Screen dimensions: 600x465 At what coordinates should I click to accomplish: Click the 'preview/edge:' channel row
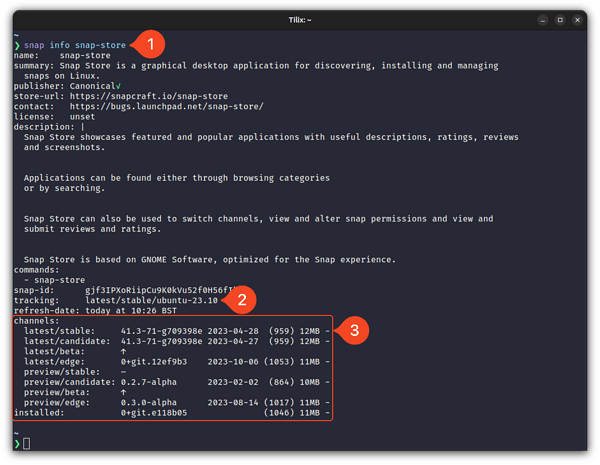[177, 402]
